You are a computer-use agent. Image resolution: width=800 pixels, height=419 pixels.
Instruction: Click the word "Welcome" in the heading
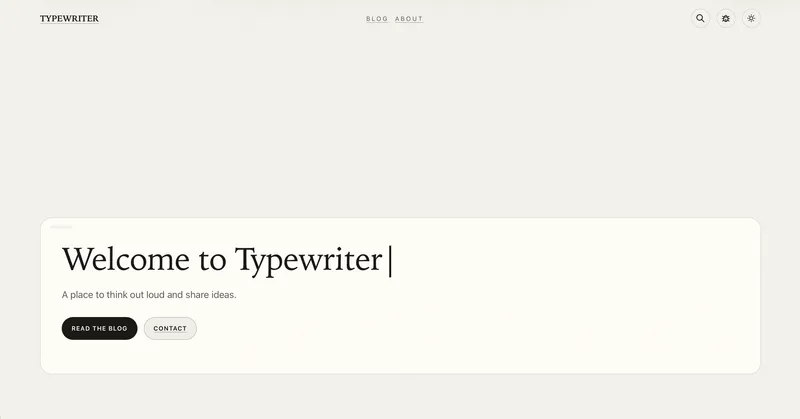(x=125, y=260)
